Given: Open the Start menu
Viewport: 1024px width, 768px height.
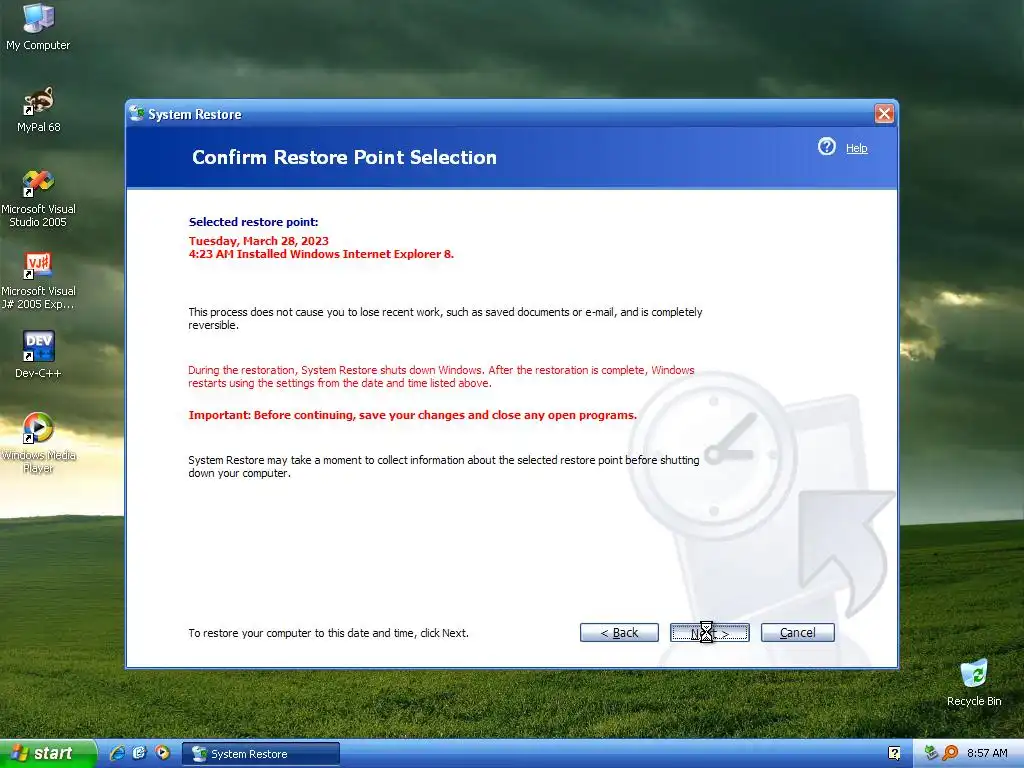Looking at the screenshot, I should click(48, 753).
